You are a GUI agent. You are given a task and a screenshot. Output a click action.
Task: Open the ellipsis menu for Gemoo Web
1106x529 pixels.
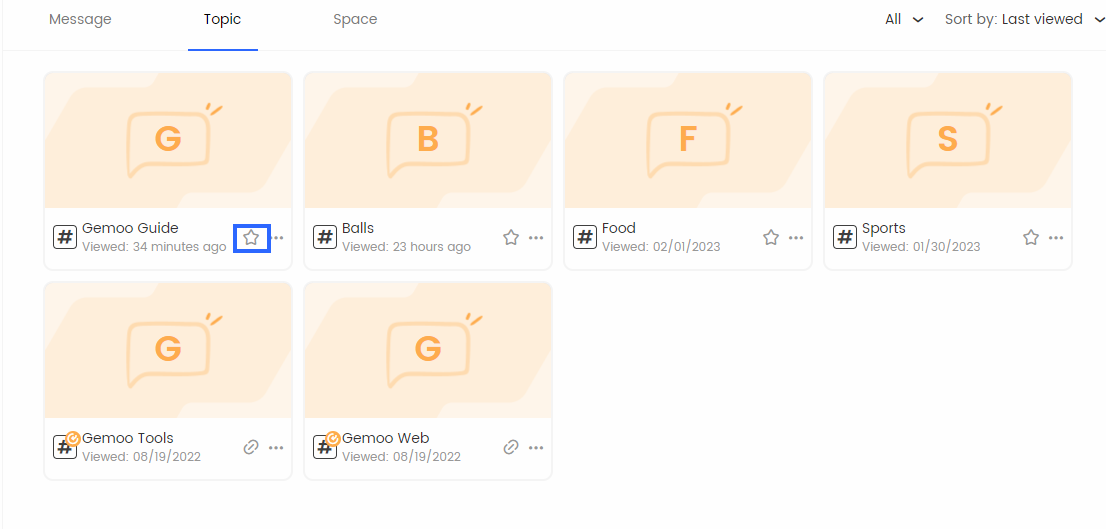click(536, 448)
